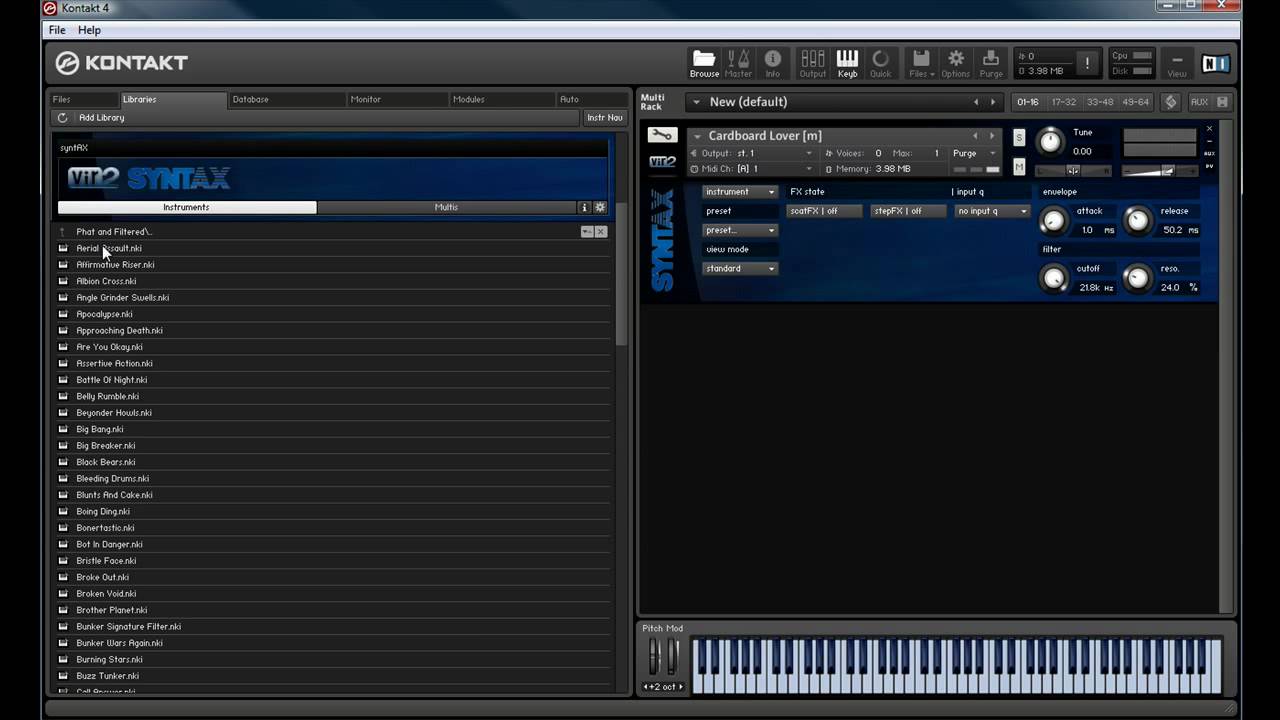Screen dimensions: 1280x720
Task: Click the panic exclamation button
Action: (1087, 63)
